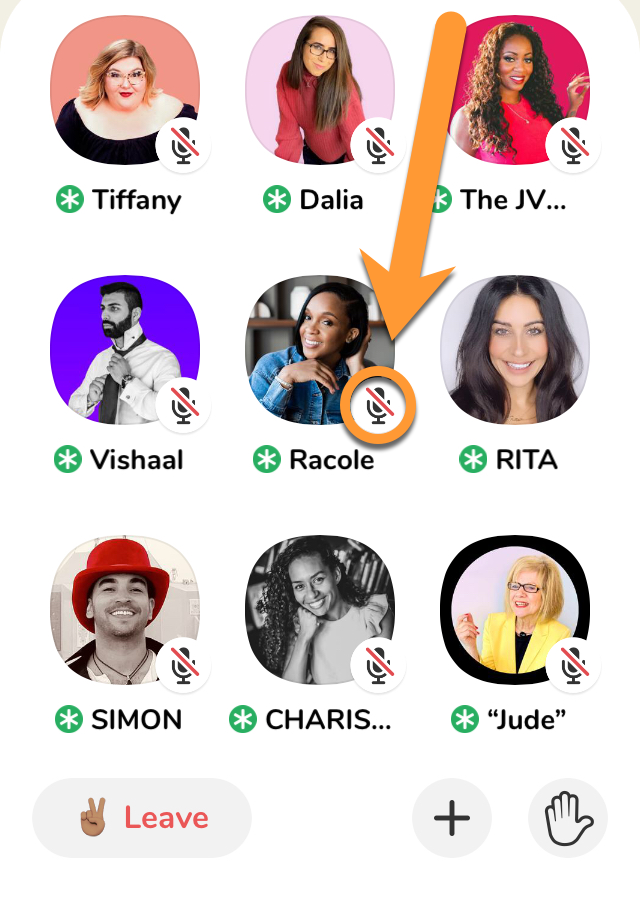Click Vishaal's muted microphone badge
The image size is (640, 910).
pos(183,405)
